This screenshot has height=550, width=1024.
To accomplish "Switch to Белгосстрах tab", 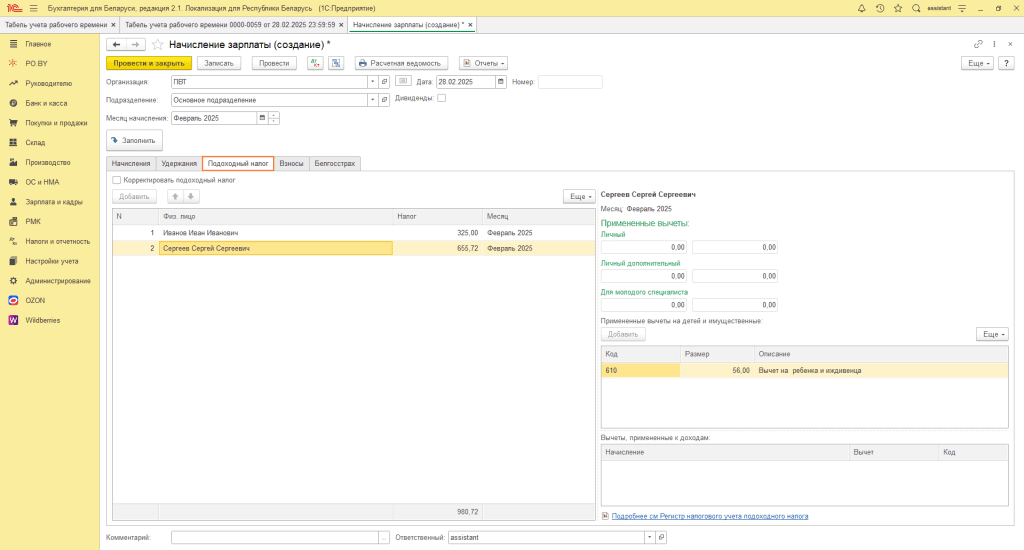I will (334, 163).
